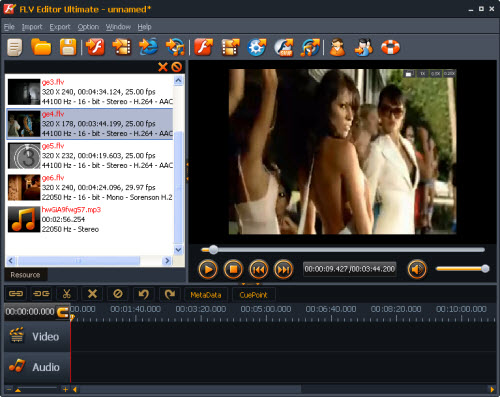Play the preview video
The width and height of the screenshot is (500, 397).
(x=208, y=269)
